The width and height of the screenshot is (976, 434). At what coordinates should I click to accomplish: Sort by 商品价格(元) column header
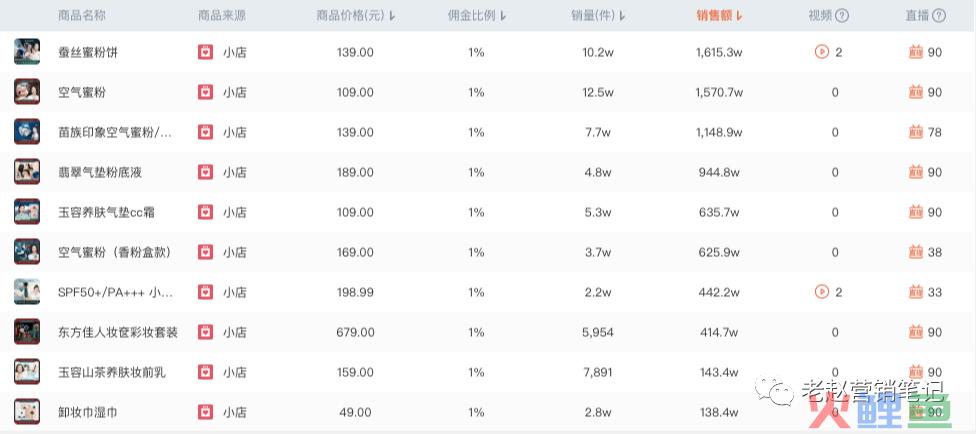[x=355, y=16]
